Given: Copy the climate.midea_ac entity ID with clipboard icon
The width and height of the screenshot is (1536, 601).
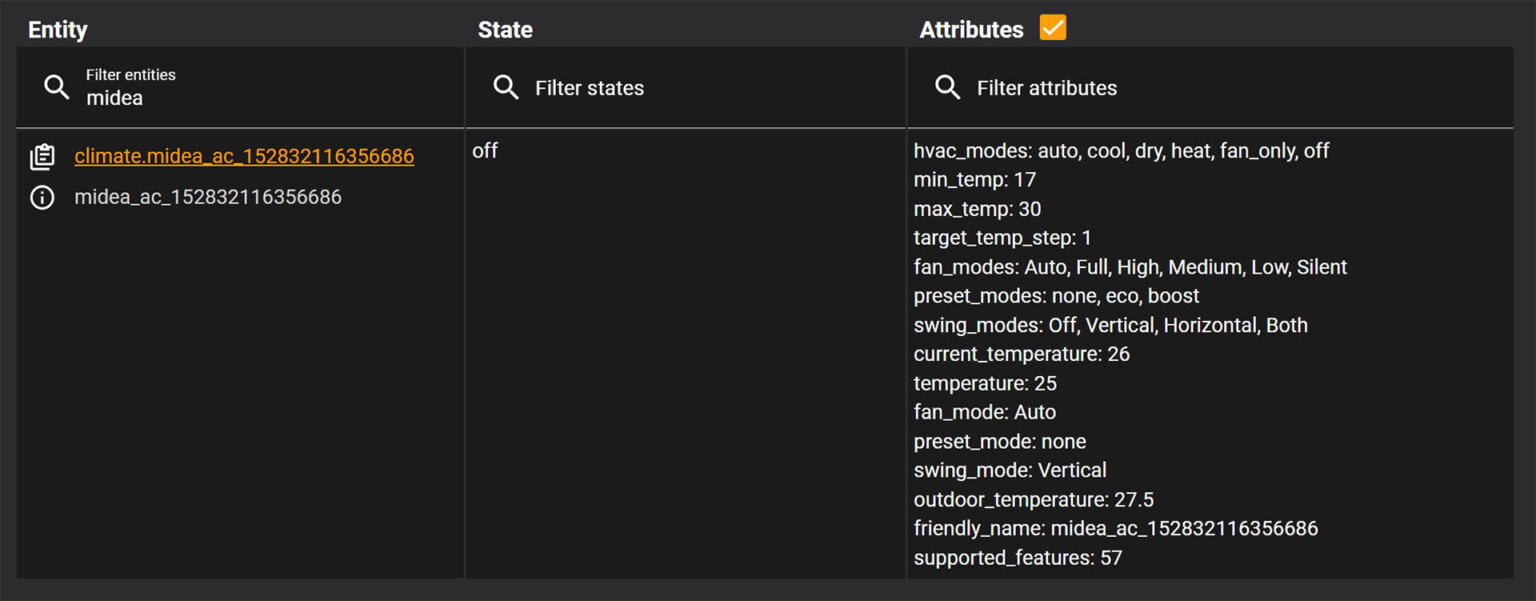Looking at the screenshot, I should (42, 157).
